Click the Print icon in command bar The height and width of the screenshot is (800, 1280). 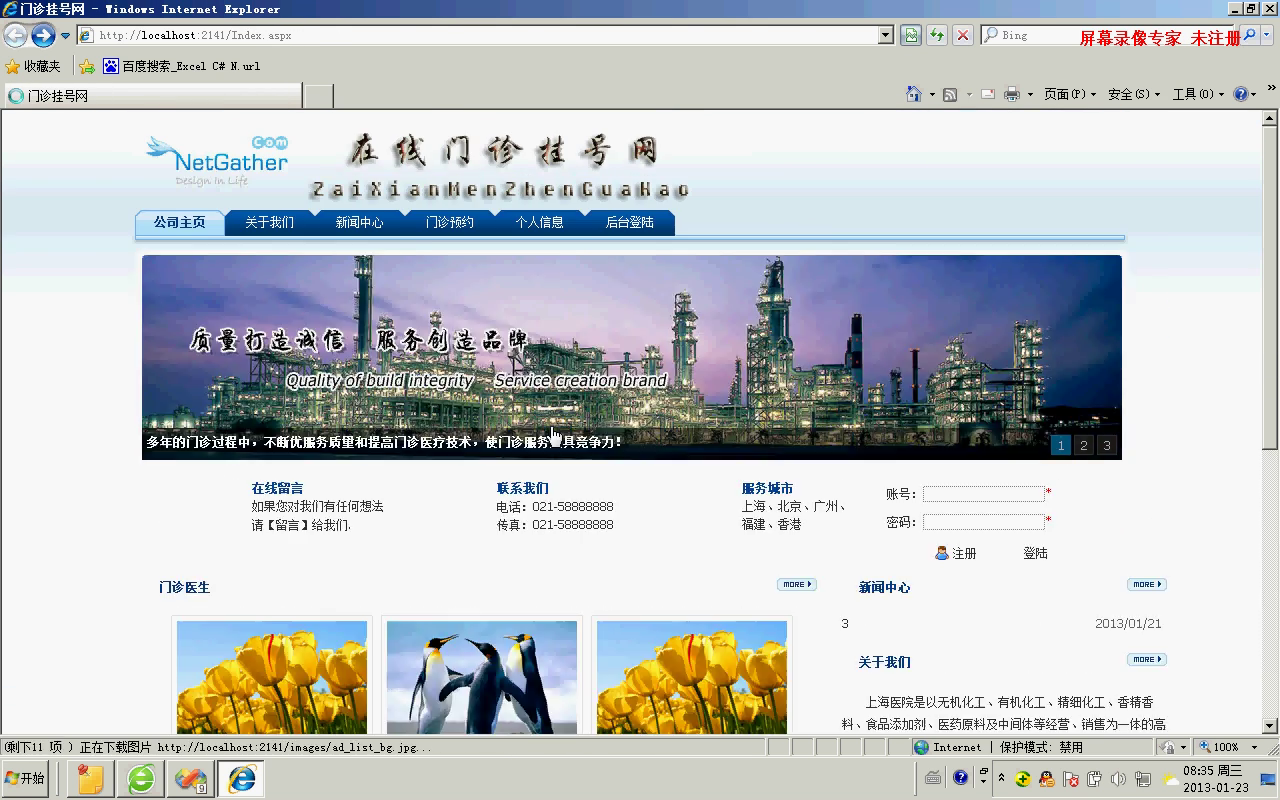click(x=1011, y=94)
